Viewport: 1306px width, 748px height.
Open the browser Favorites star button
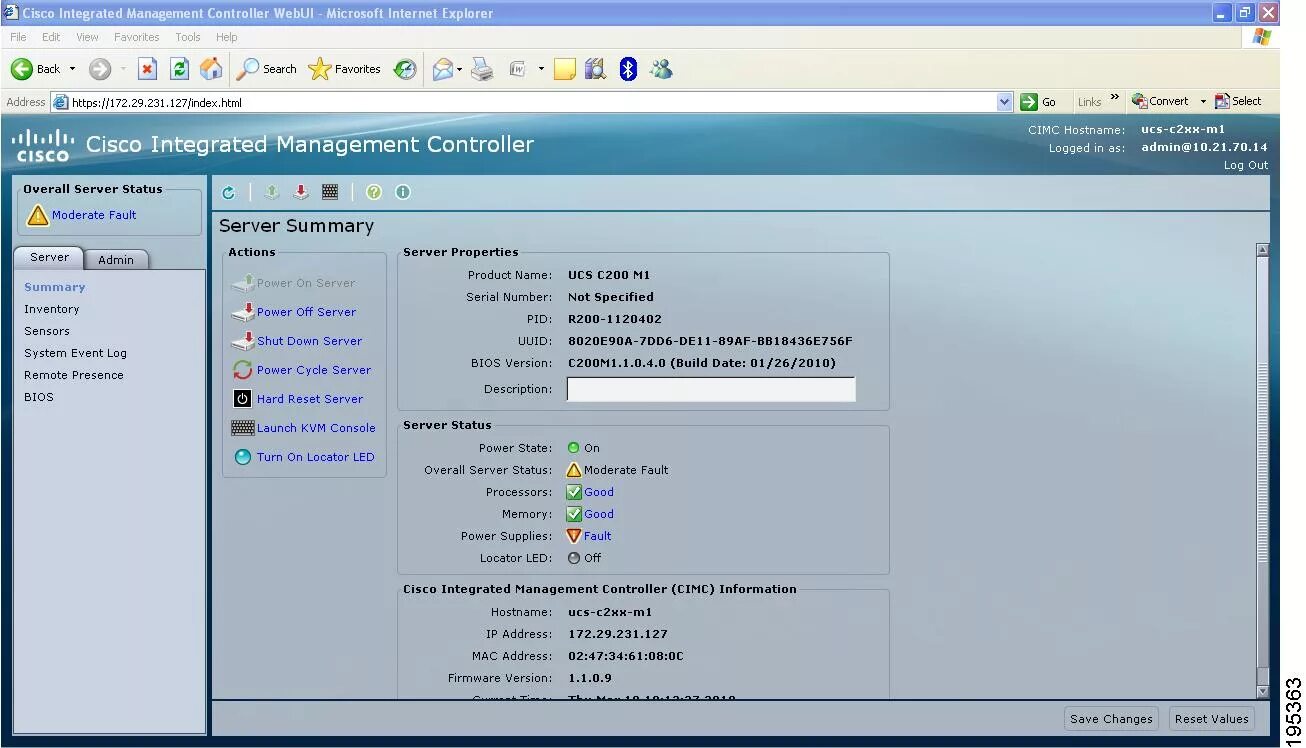tap(345, 69)
